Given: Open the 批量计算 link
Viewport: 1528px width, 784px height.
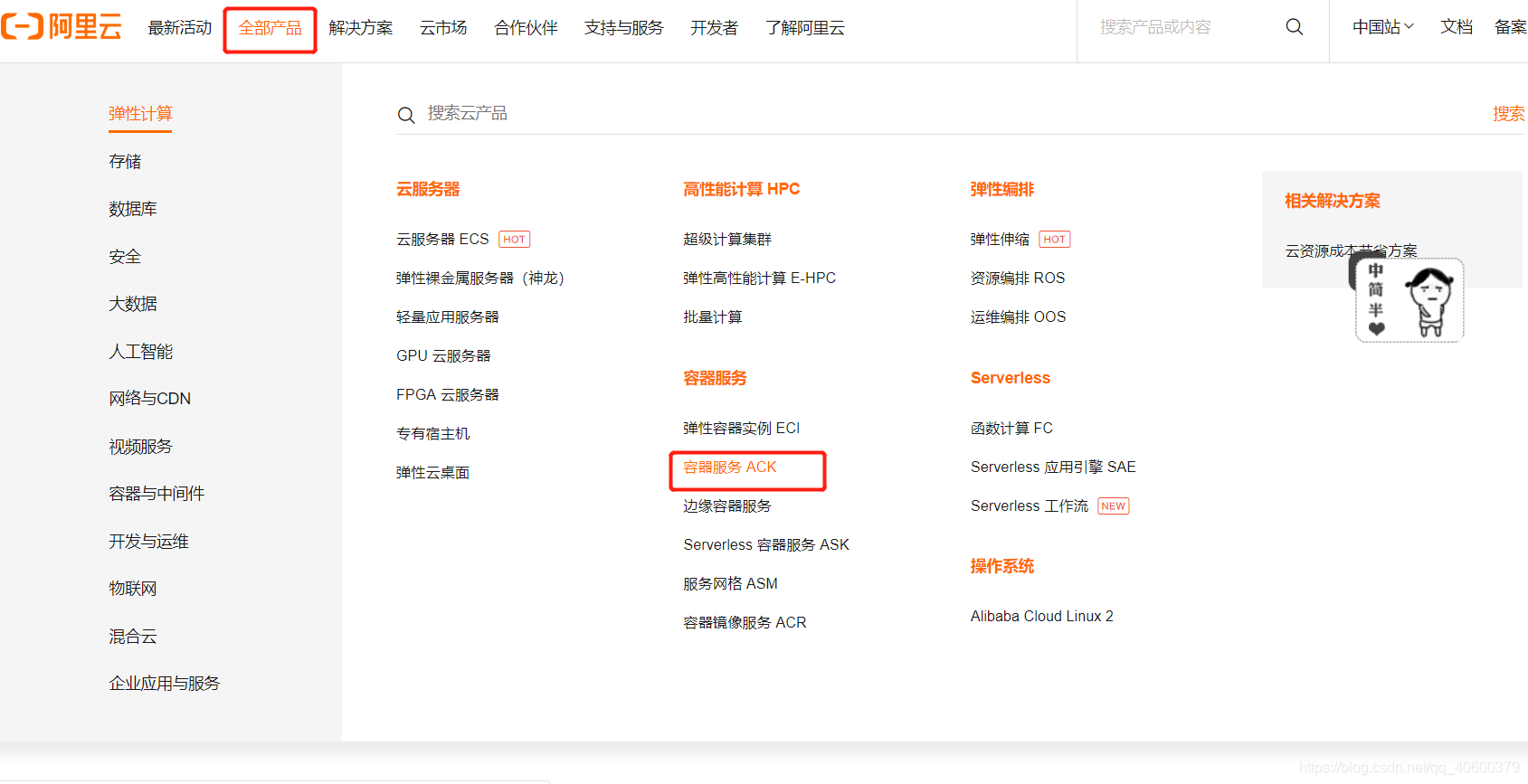Looking at the screenshot, I should (713, 316).
